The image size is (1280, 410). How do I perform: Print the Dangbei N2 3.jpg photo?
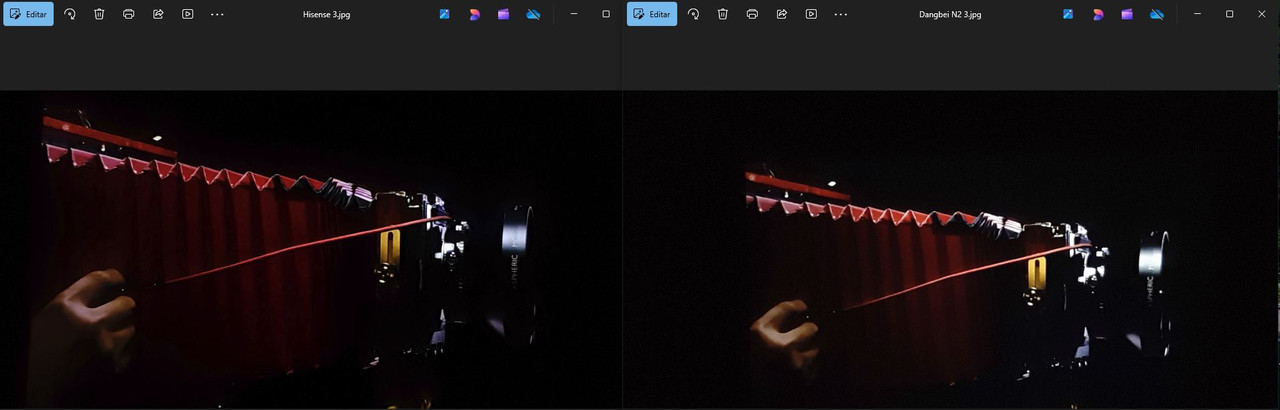click(752, 14)
